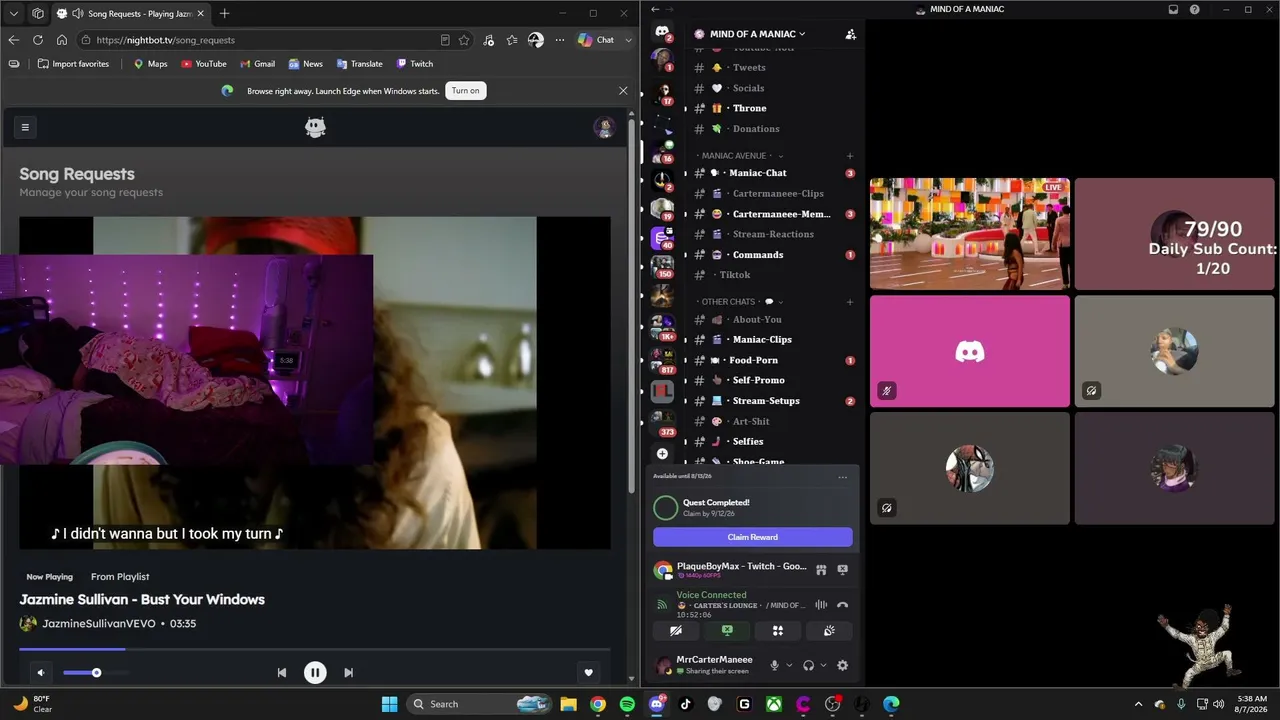The height and width of the screenshot is (720, 1280).
Task: Open the Gmail bookmark
Action: pyautogui.click(x=257, y=64)
